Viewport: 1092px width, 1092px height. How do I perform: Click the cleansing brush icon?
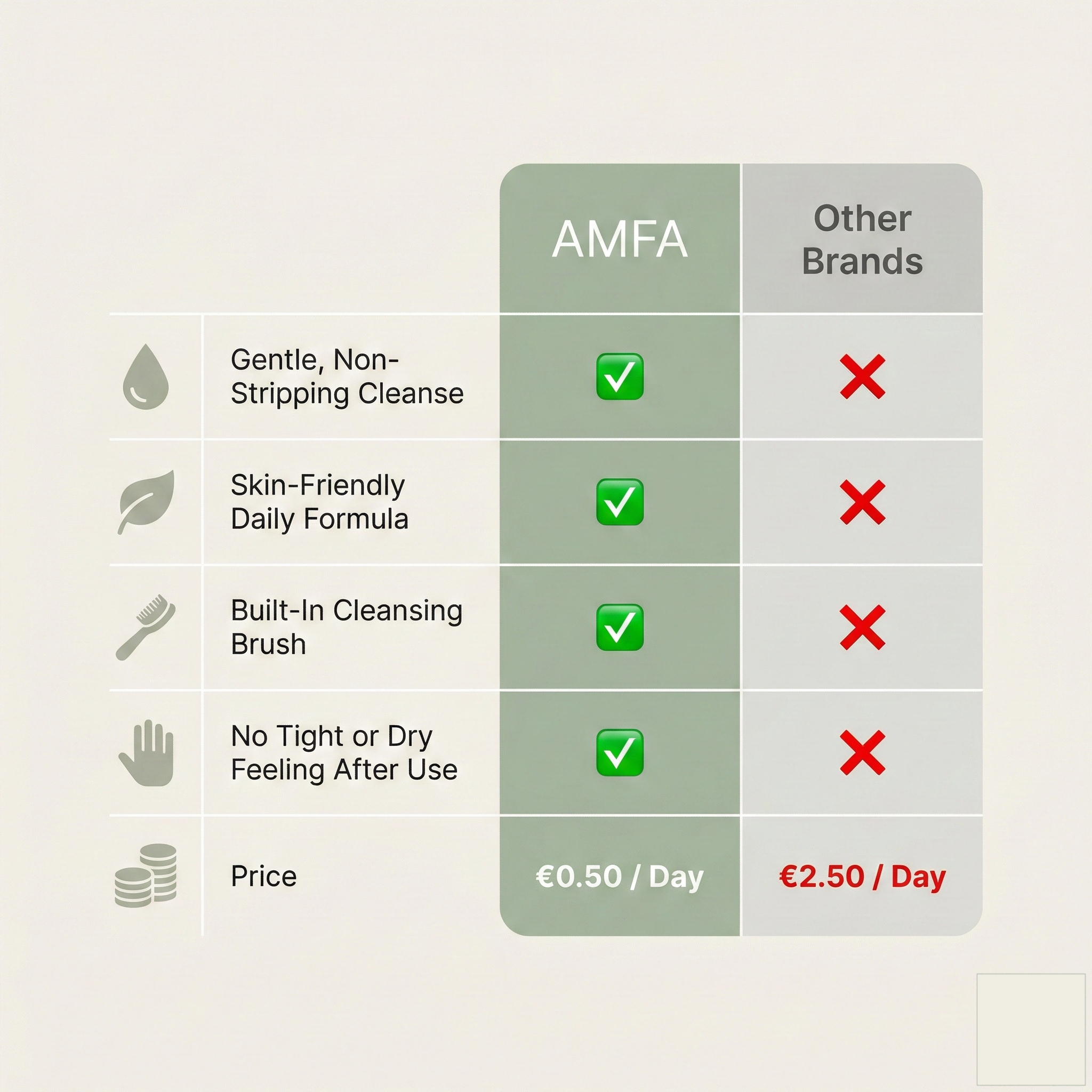[145, 627]
